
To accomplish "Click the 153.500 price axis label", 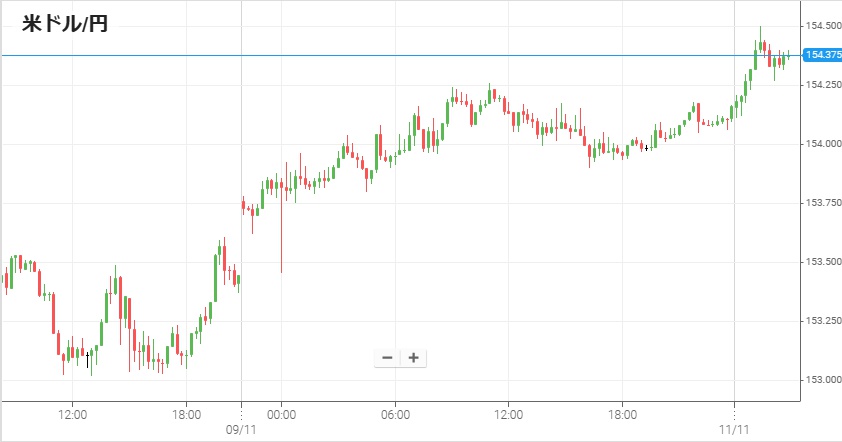I will (820, 262).
